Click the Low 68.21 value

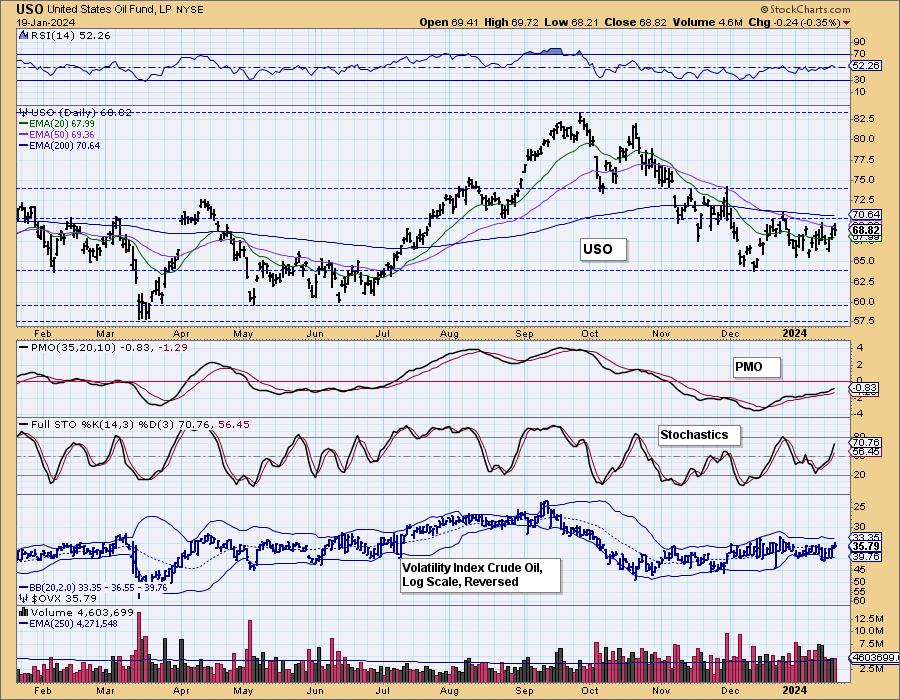(x=571, y=22)
